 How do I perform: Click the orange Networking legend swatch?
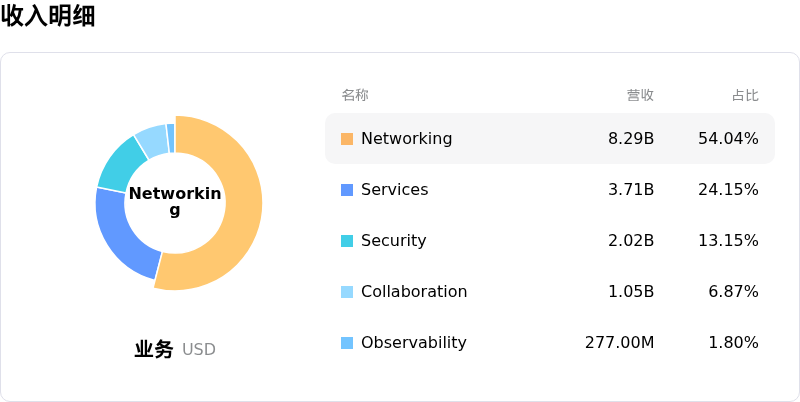click(x=347, y=139)
